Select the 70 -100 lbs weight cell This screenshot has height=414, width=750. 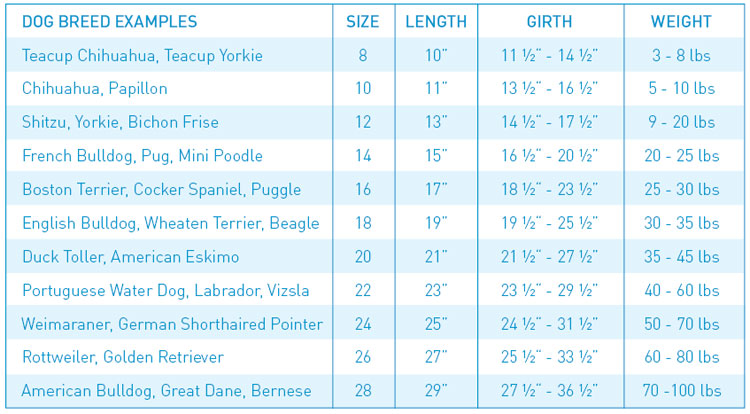coord(681,391)
